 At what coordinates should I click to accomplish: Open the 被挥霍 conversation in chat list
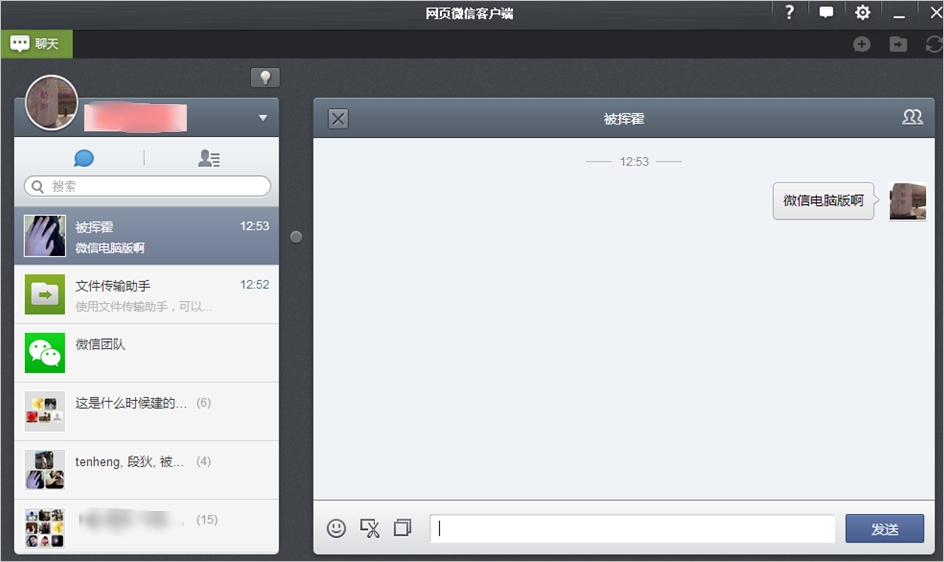click(x=146, y=236)
